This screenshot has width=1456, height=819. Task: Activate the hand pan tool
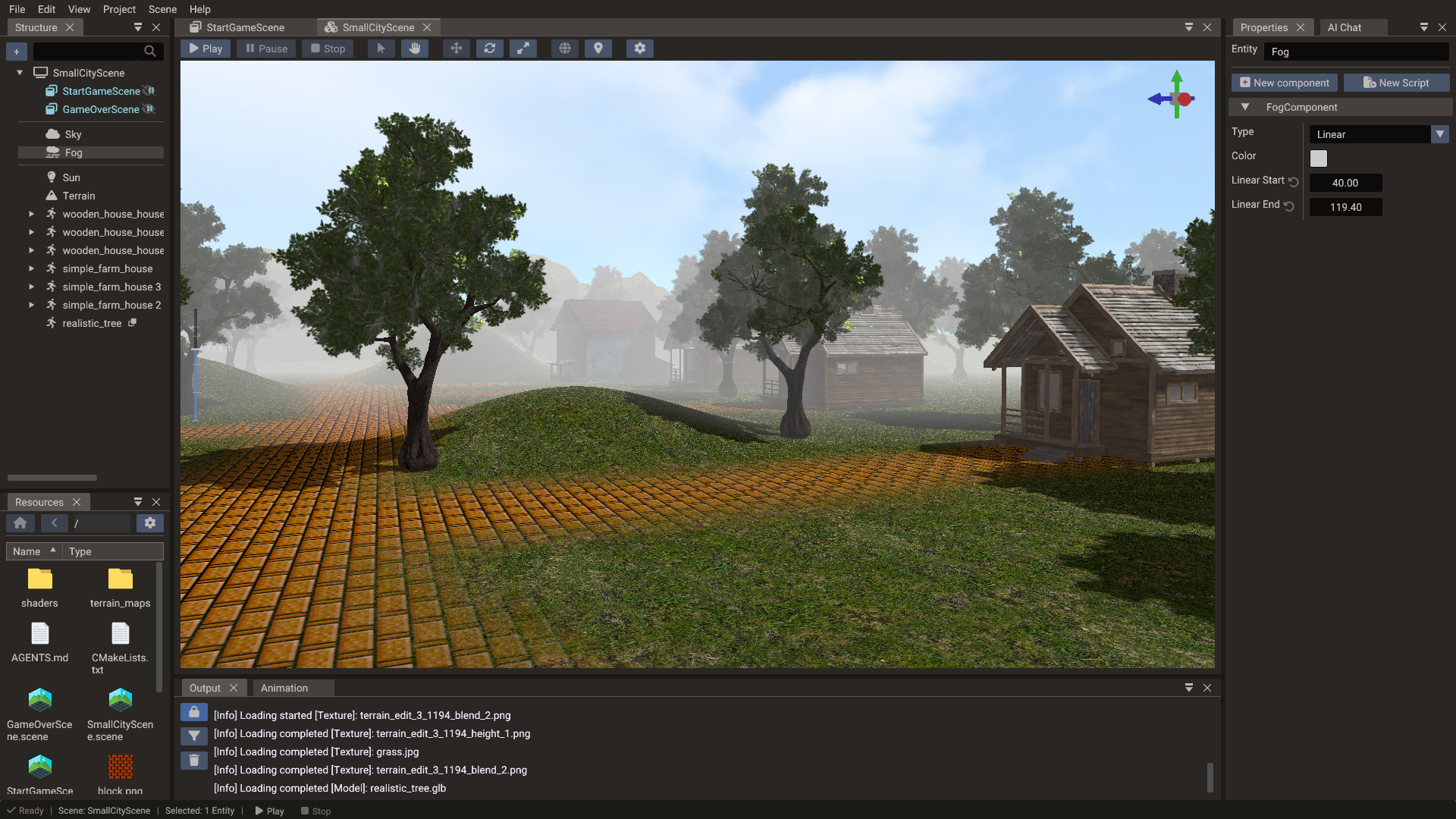tap(415, 49)
